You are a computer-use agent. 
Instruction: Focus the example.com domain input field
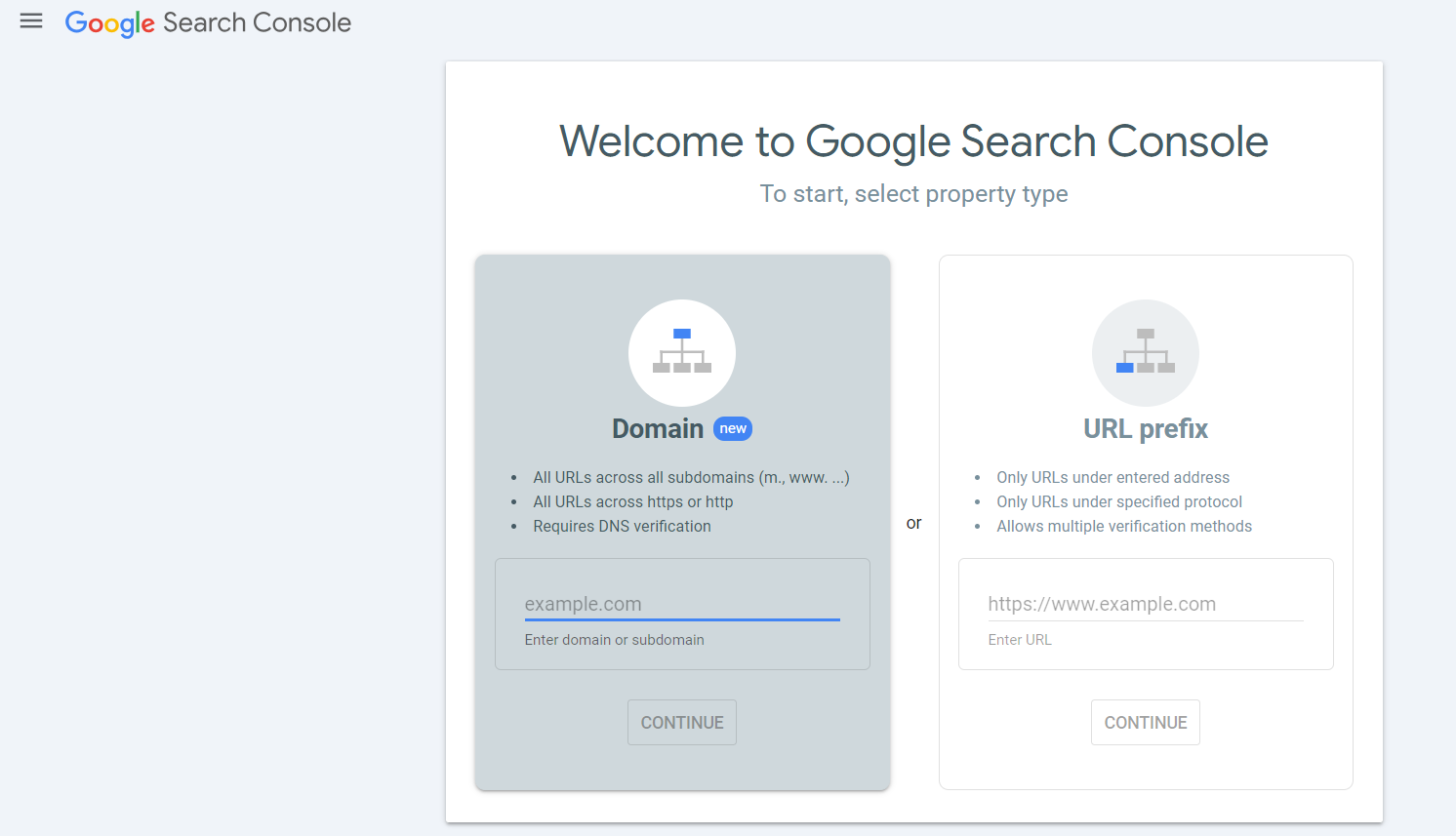pyautogui.click(x=682, y=604)
